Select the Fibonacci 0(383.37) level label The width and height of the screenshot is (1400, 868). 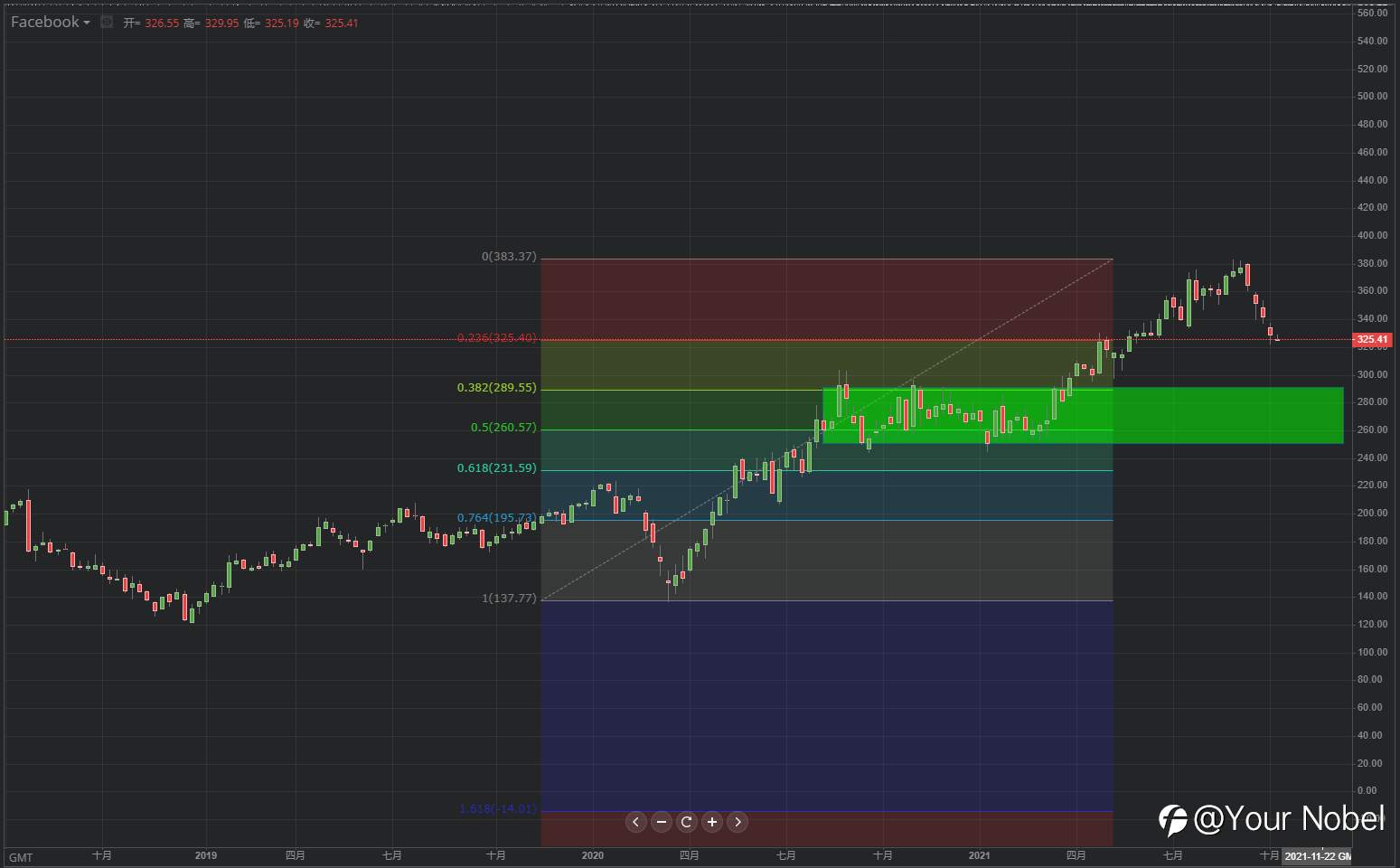[509, 257]
